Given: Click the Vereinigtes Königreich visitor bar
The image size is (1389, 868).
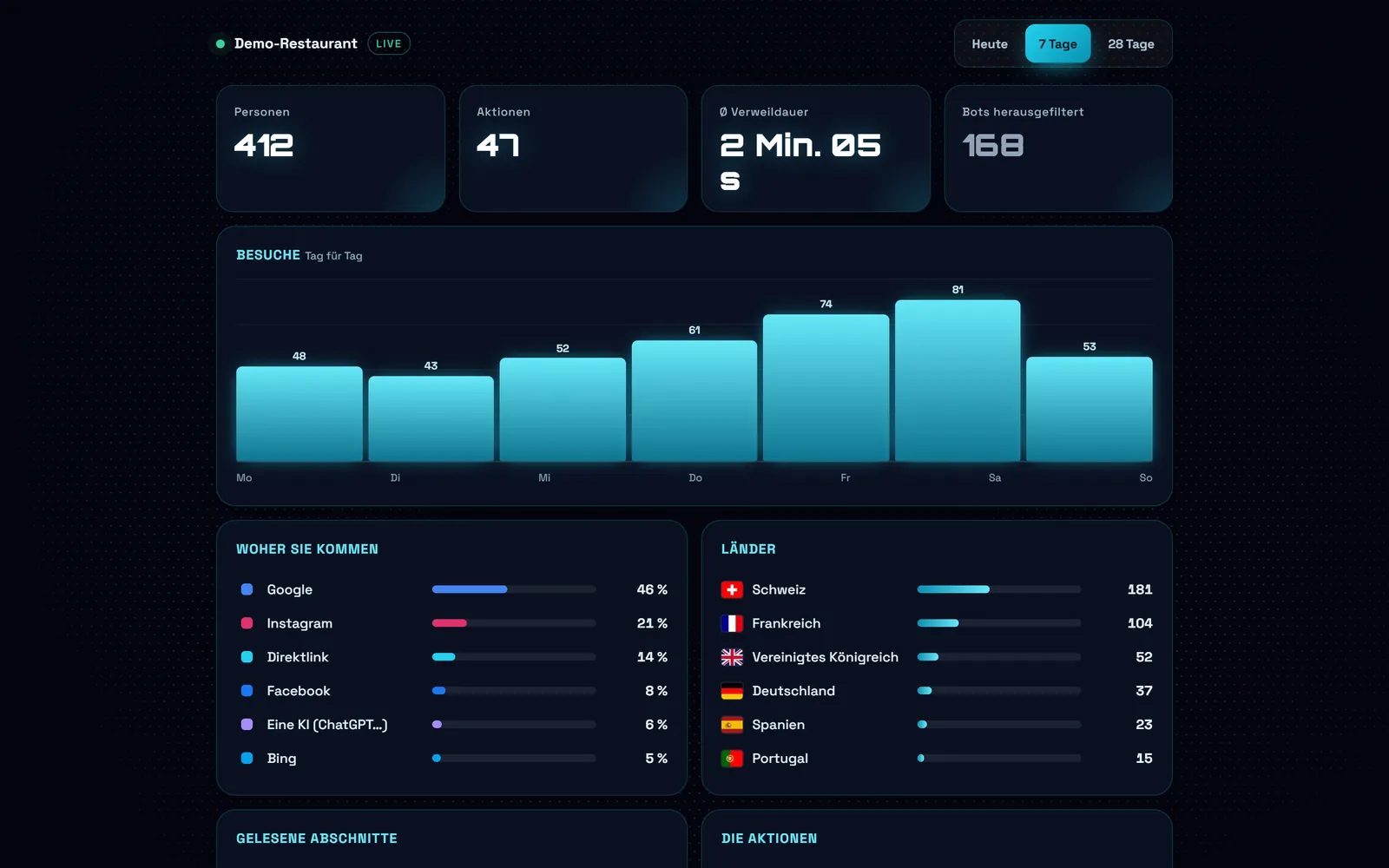Looking at the screenshot, I should 999,657.
